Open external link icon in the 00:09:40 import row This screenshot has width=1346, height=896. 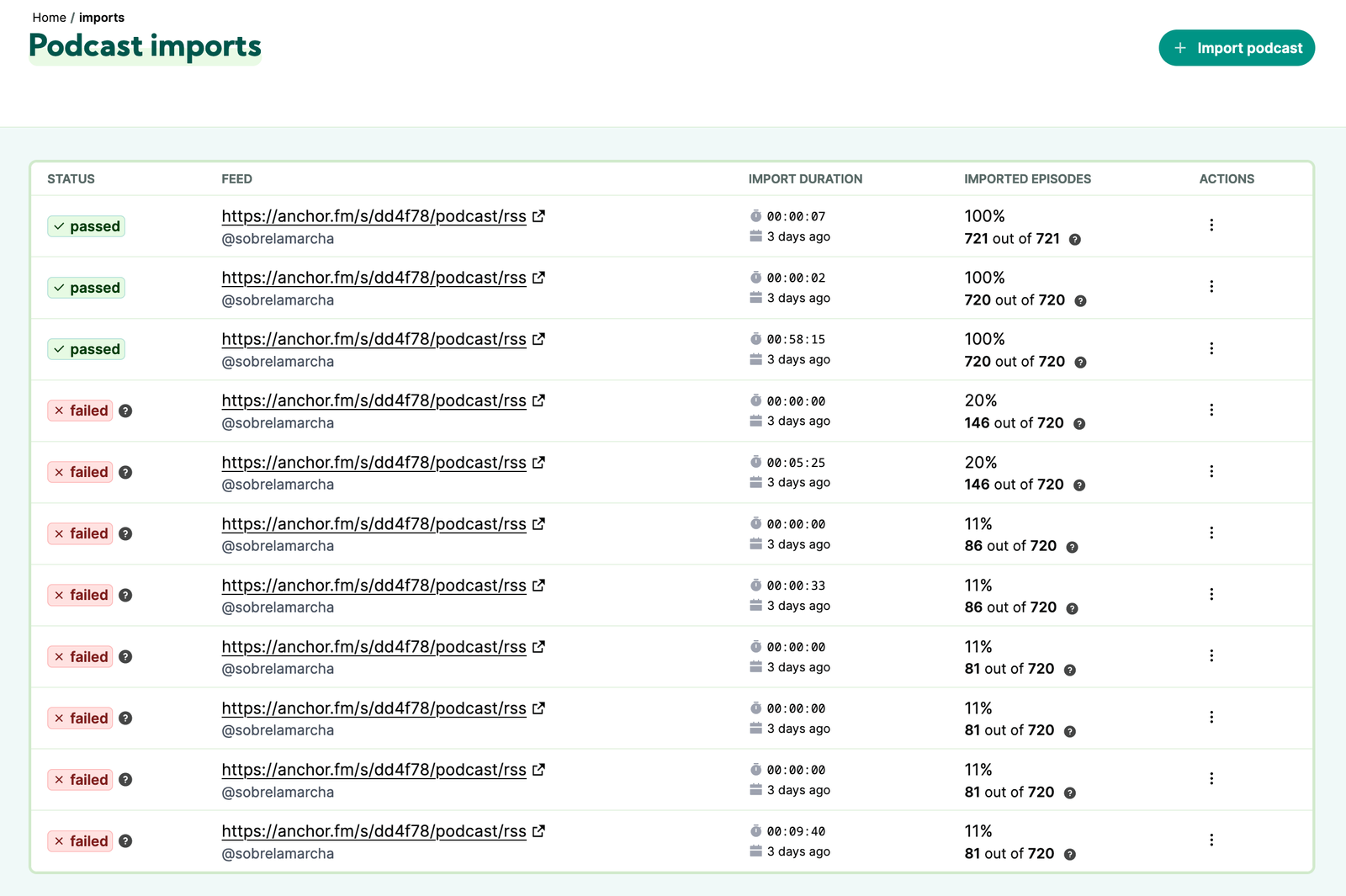click(x=538, y=831)
